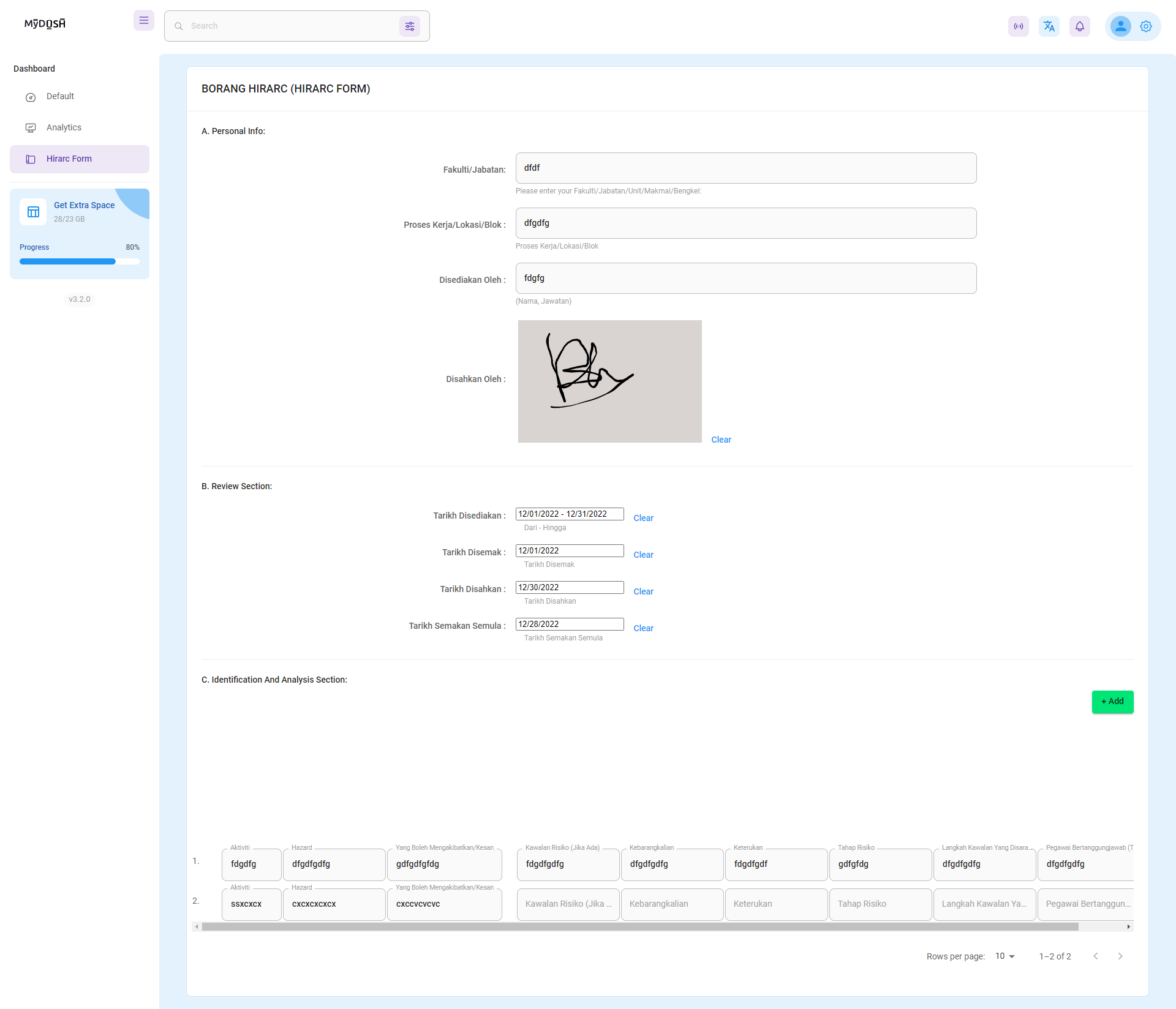Go to next table page arrow

(x=1120, y=956)
